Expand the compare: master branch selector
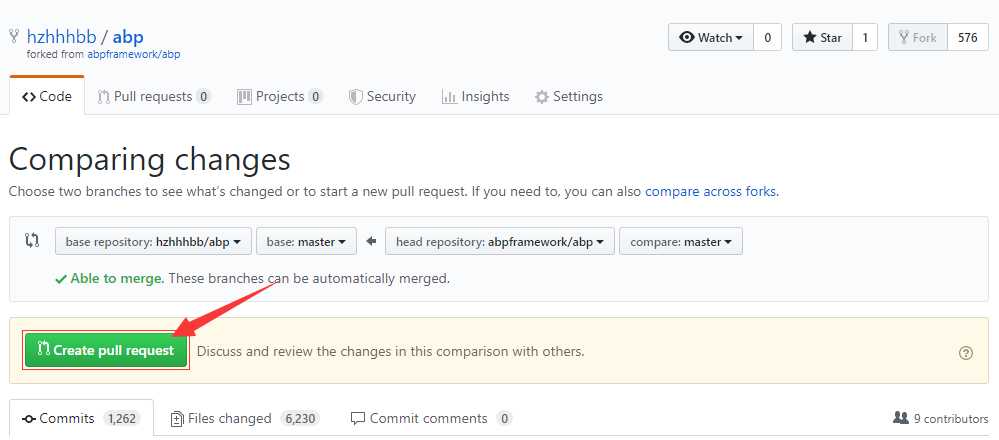The image size is (999, 440). [681, 241]
